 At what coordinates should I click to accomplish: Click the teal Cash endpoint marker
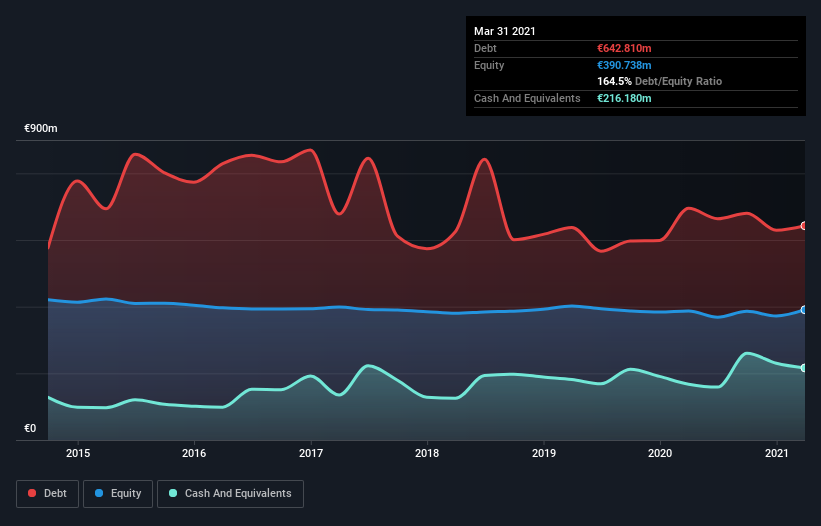[804, 368]
